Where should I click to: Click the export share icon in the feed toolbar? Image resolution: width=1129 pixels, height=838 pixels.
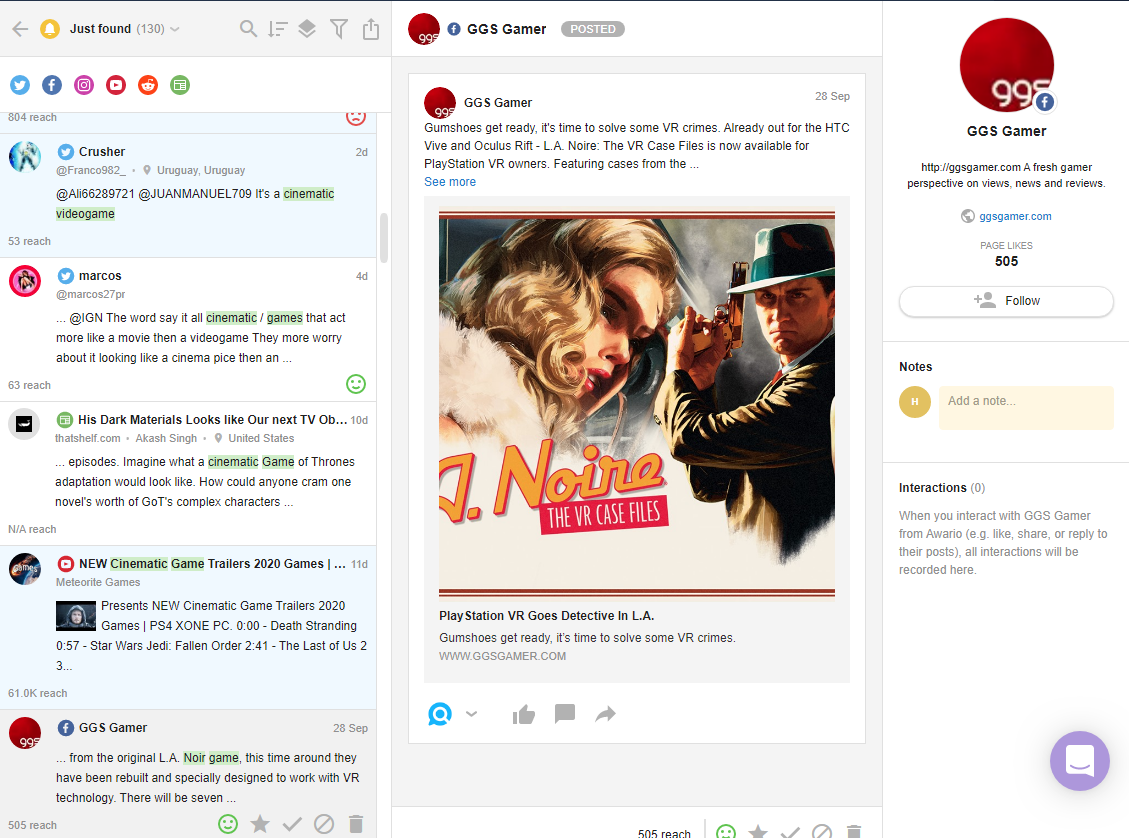(371, 29)
